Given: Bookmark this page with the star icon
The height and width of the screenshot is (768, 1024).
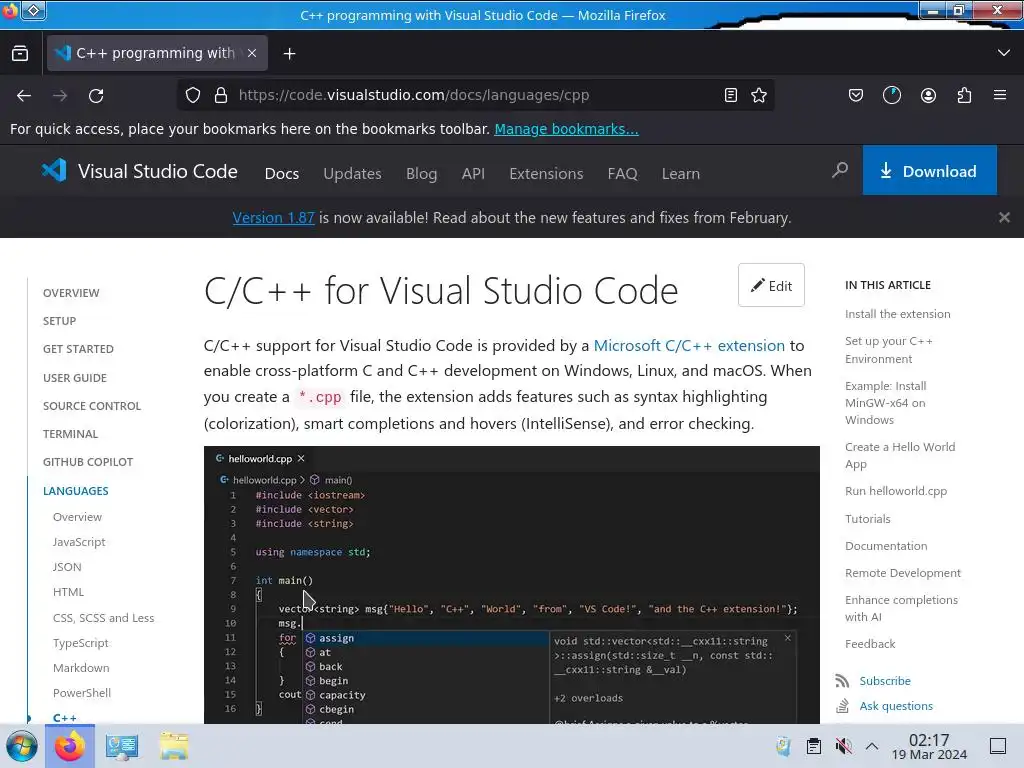Looking at the screenshot, I should pyautogui.click(x=759, y=95).
